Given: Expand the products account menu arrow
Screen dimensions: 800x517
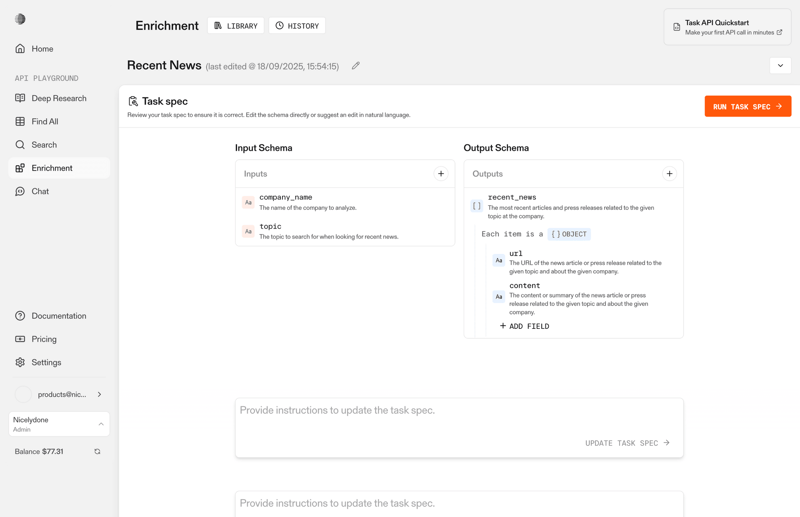Looking at the screenshot, I should point(99,395).
